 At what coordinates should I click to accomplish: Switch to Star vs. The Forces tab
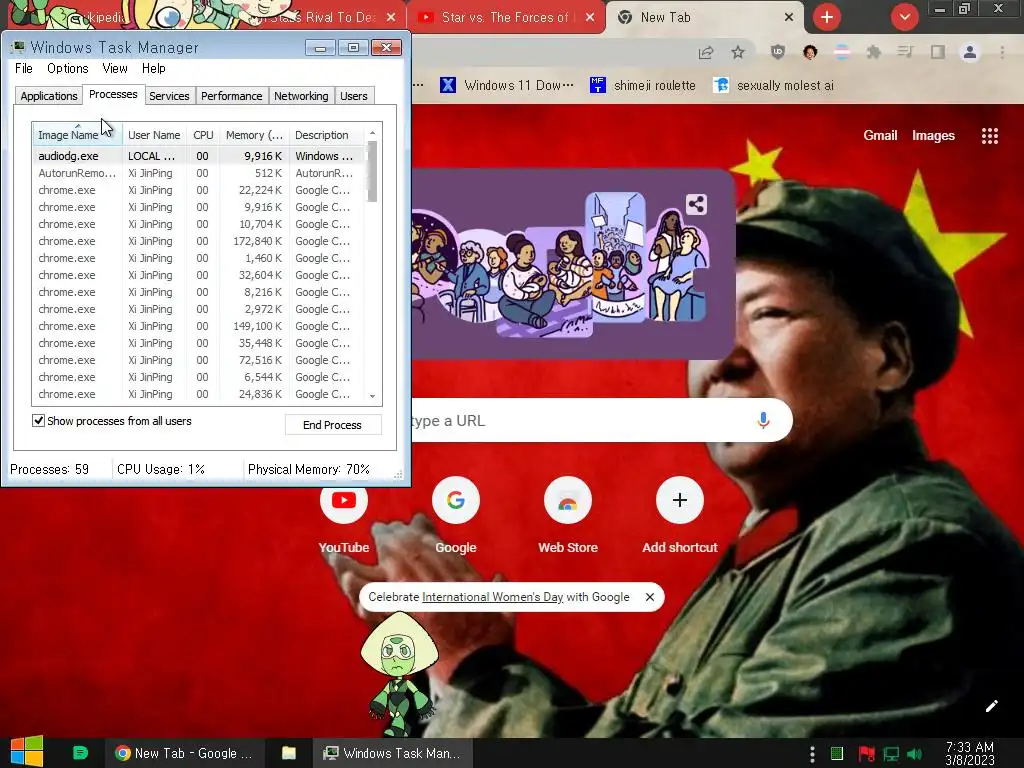pos(506,18)
